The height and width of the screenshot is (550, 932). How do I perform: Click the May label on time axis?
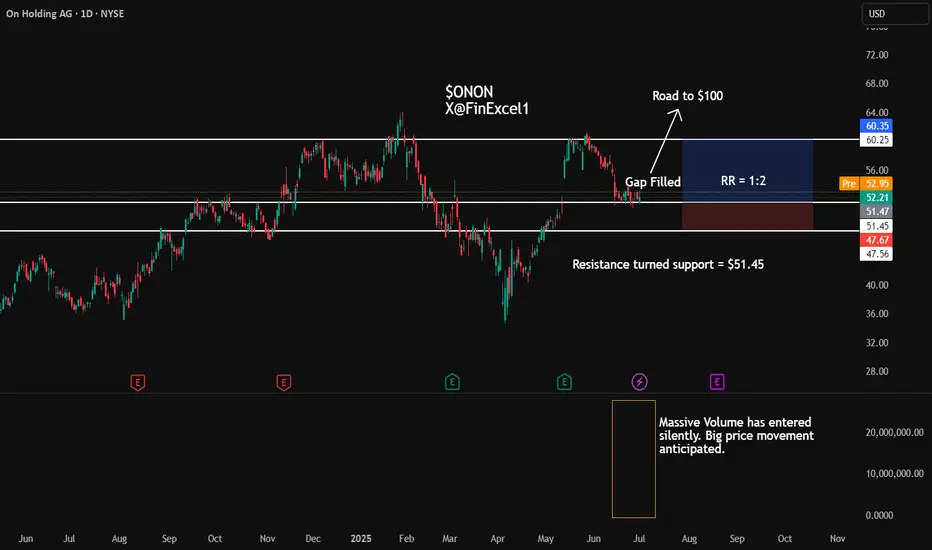click(x=546, y=538)
